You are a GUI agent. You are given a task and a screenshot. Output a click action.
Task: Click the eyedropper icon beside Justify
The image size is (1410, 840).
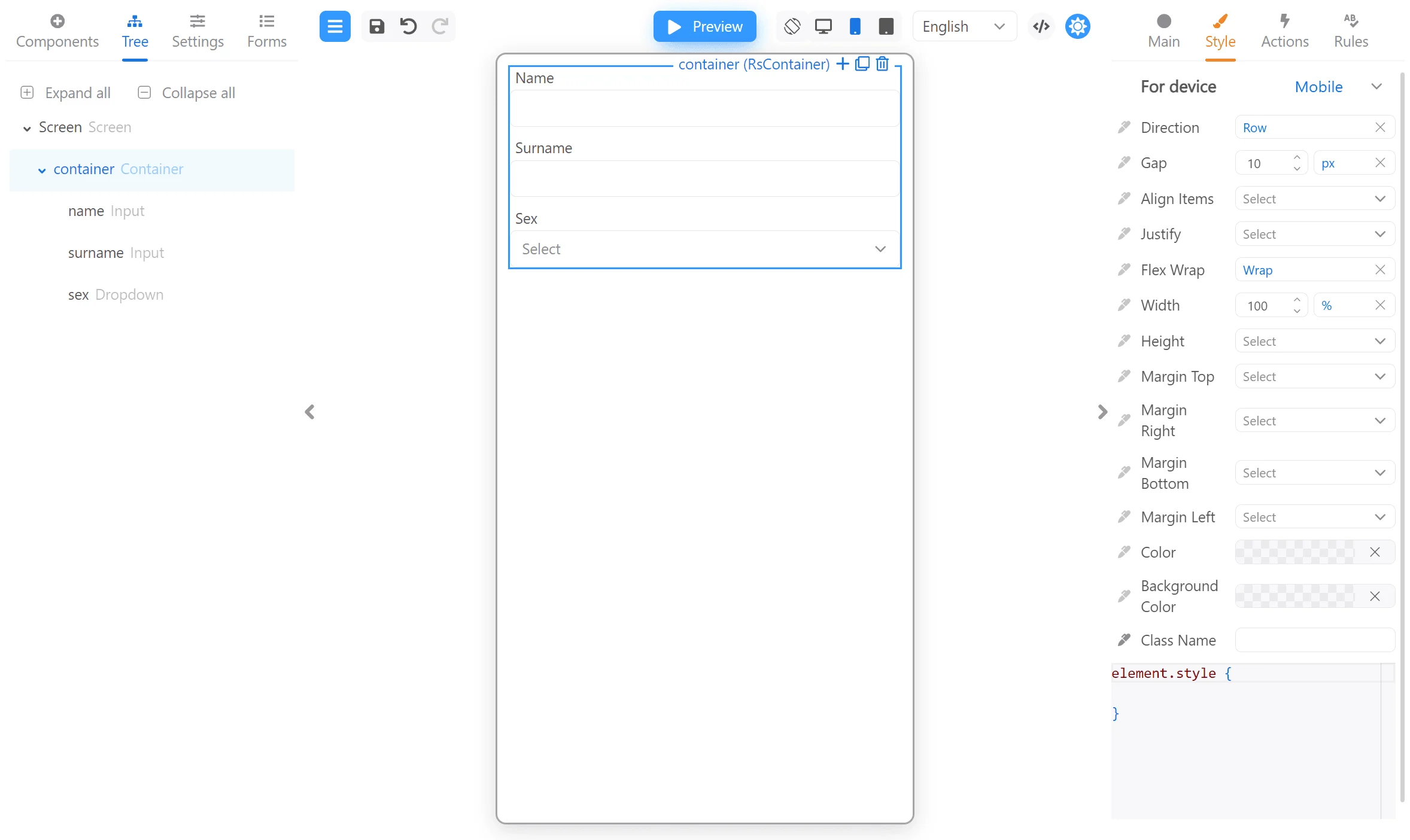pos(1124,234)
